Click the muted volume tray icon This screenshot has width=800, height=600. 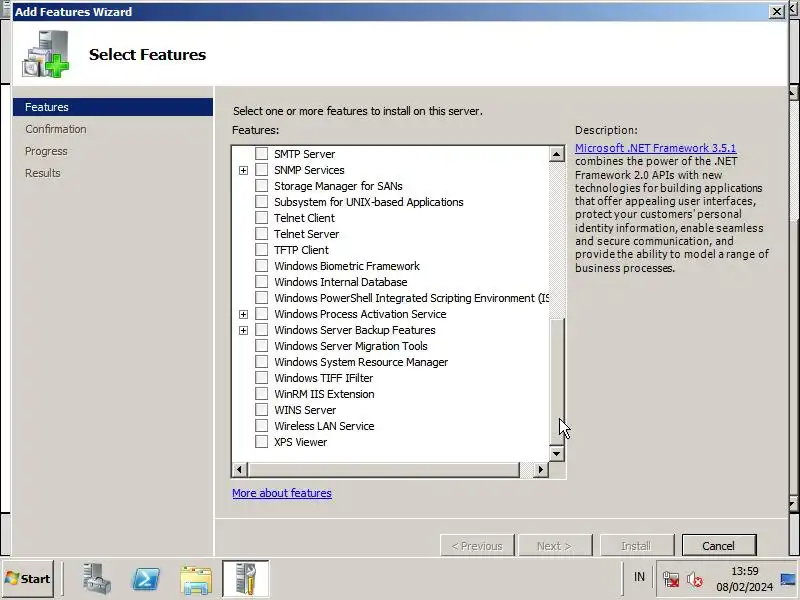tap(694, 579)
